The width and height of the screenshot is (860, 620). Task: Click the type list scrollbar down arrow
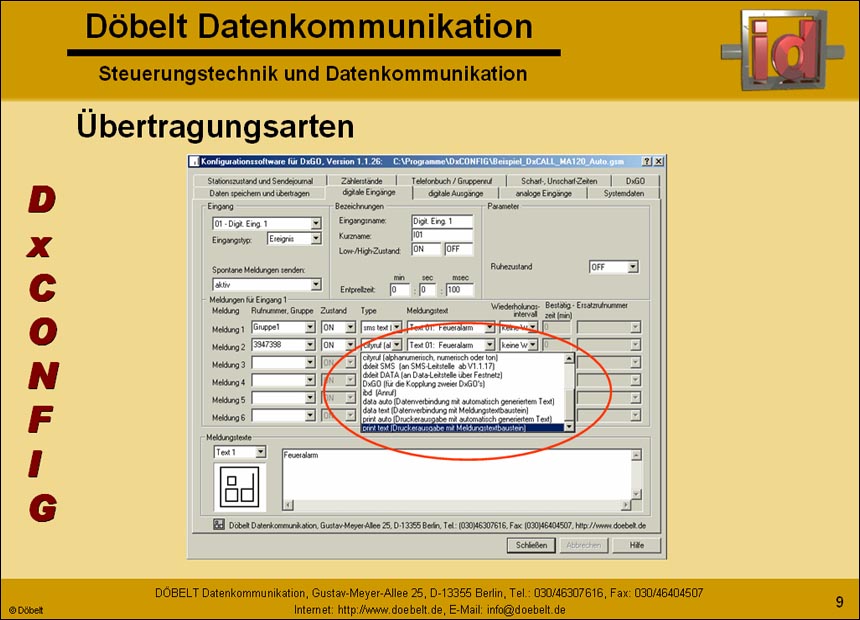(x=569, y=427)
